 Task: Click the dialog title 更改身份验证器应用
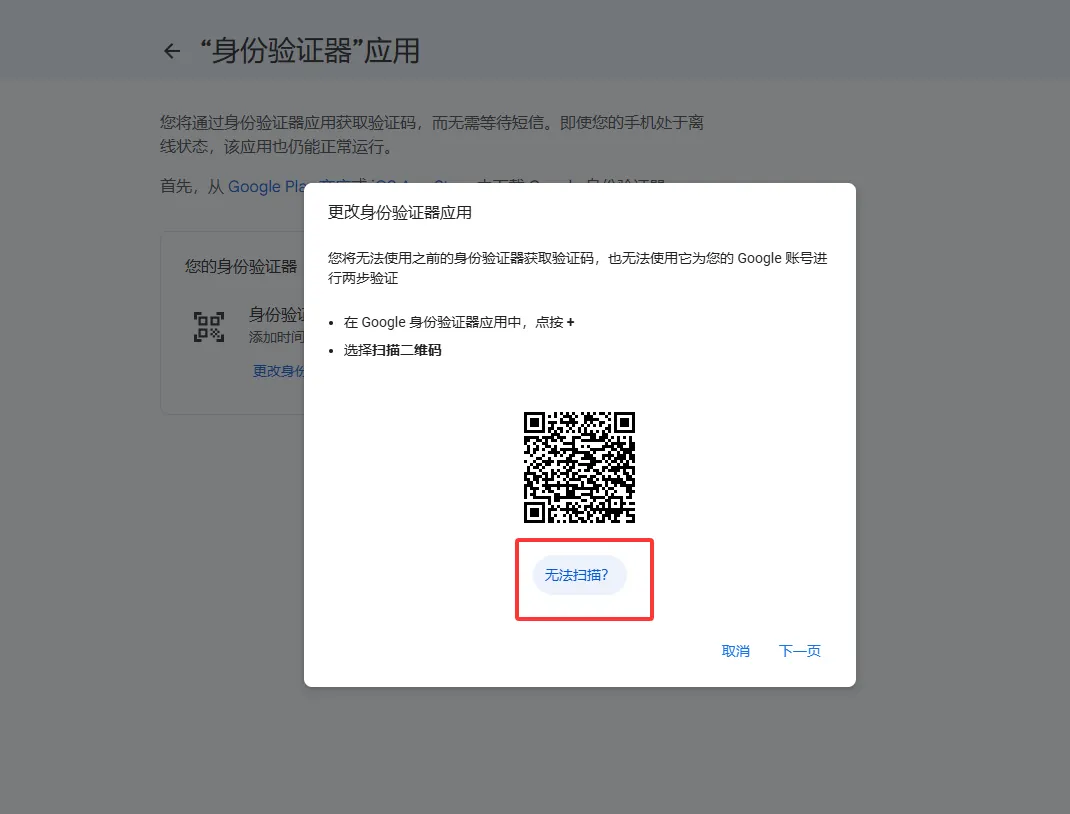click(x=400, y=212)
